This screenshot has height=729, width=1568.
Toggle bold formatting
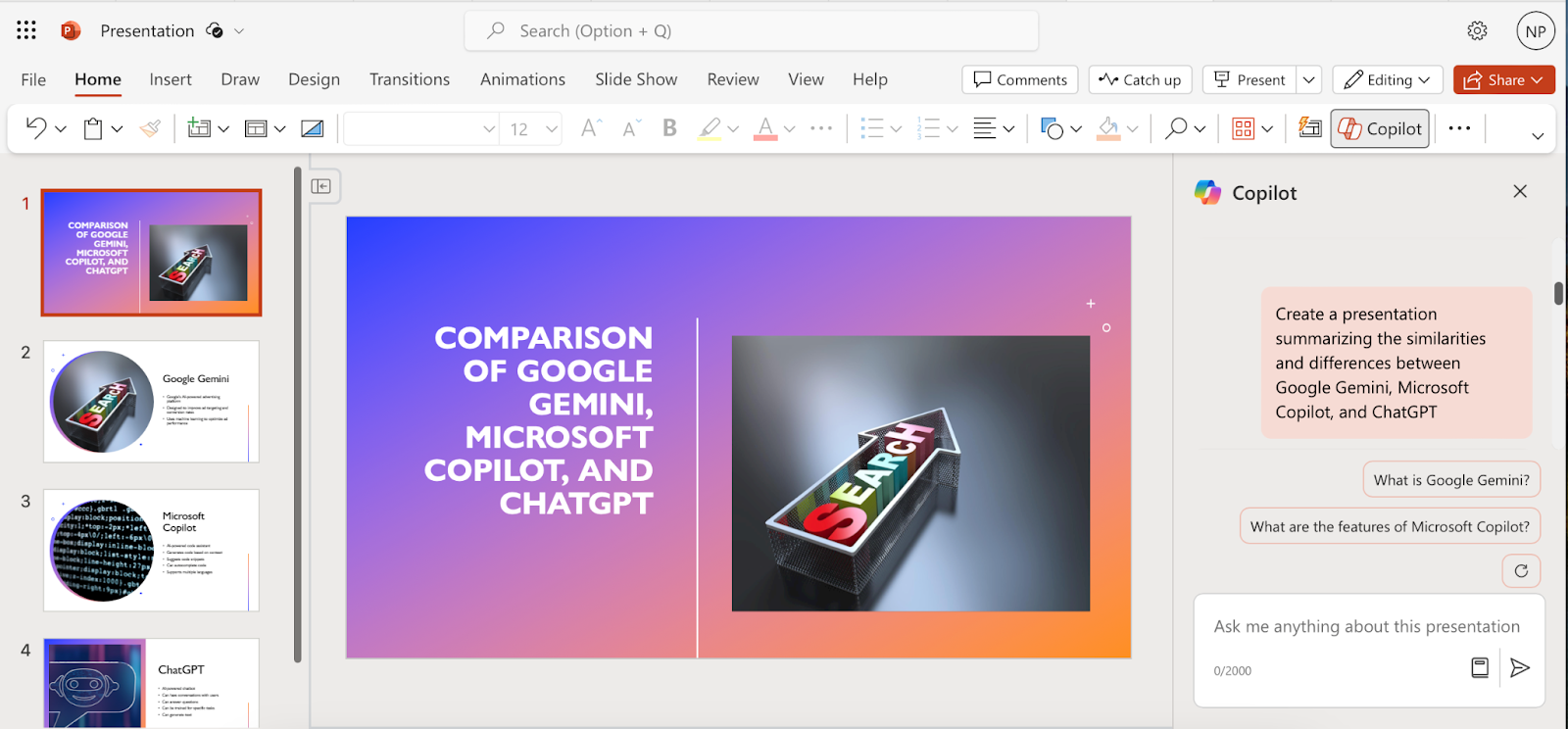669,128
